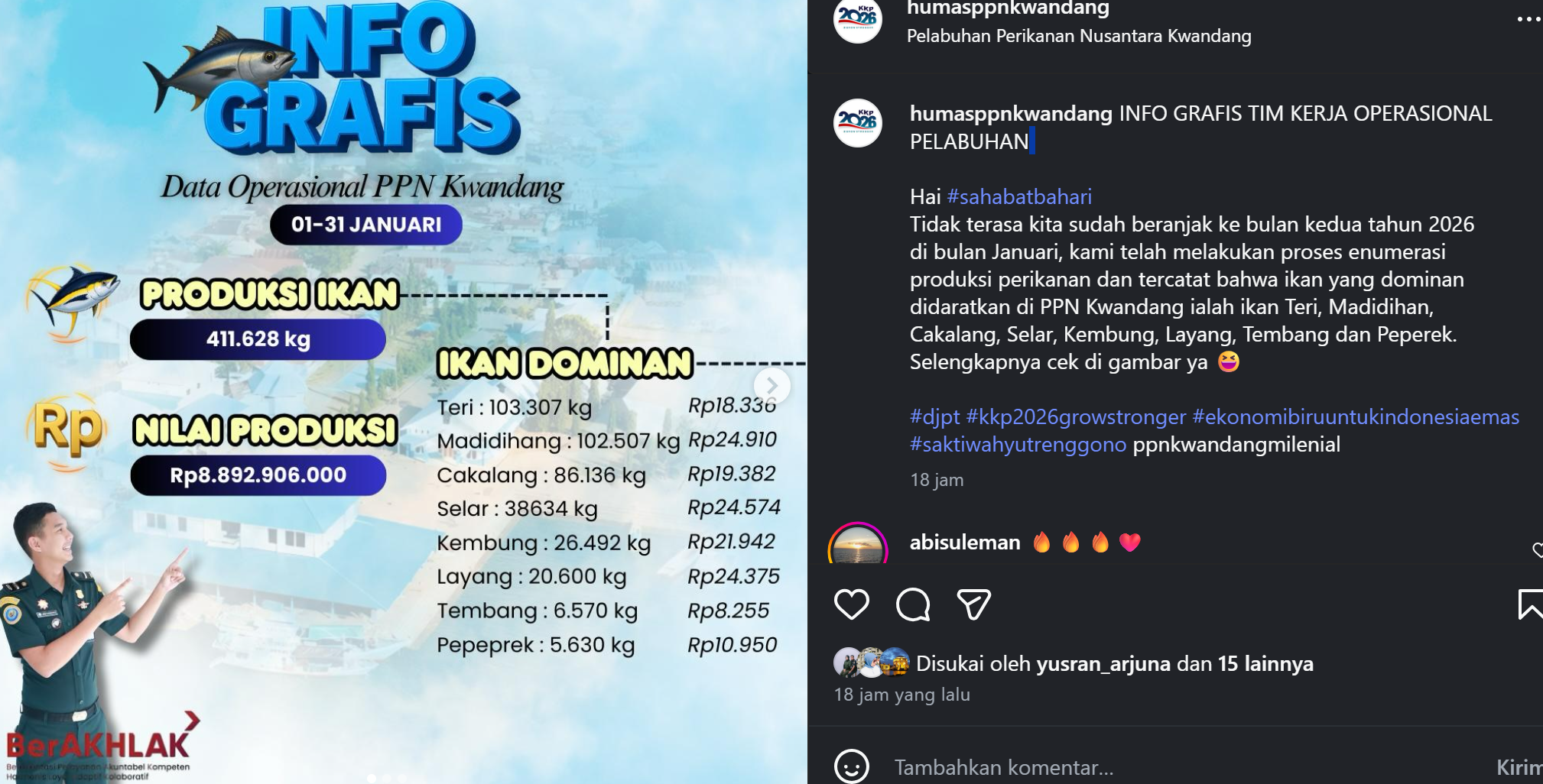Screen dimensions: 1543x784
Task: Open Pelabuhan Perikanan Nusantara Kwandang location
Action: pos(1079,36)
